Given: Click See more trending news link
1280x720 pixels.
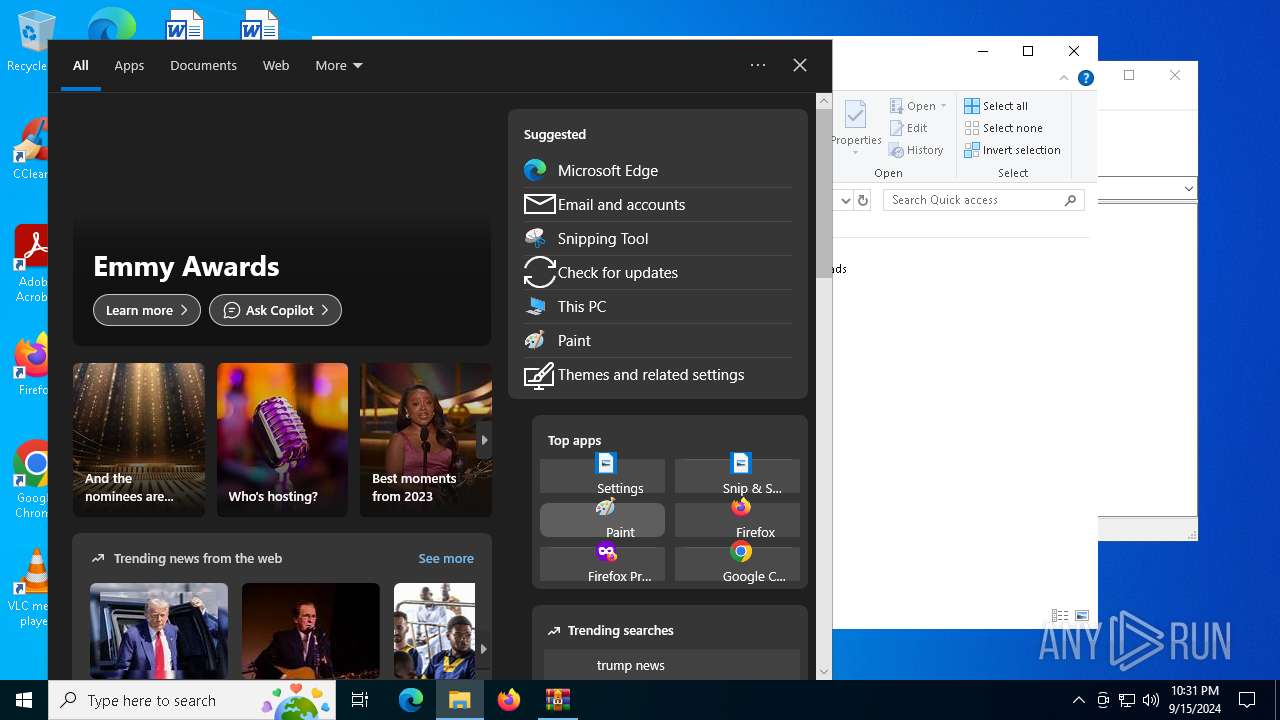Looking at the screenshot, I should click(446, 558).
